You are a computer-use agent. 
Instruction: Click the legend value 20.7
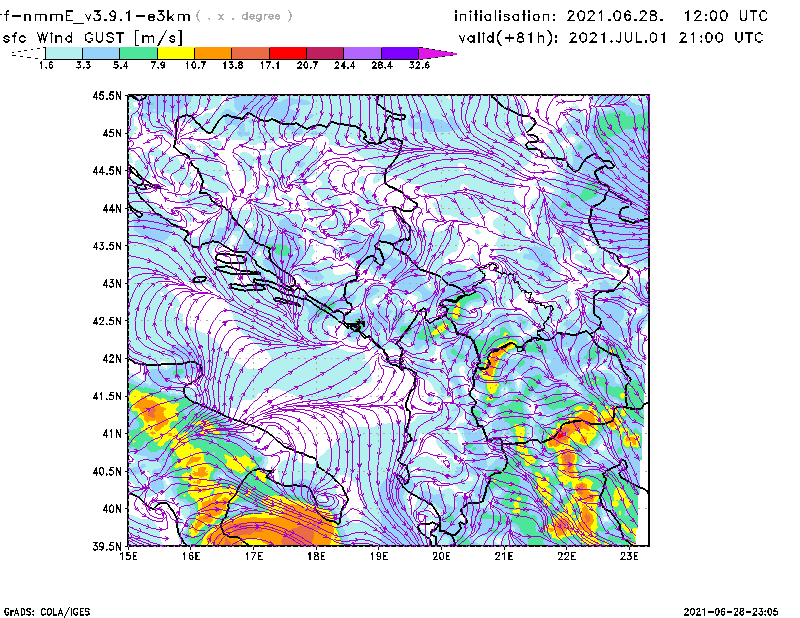307,65
